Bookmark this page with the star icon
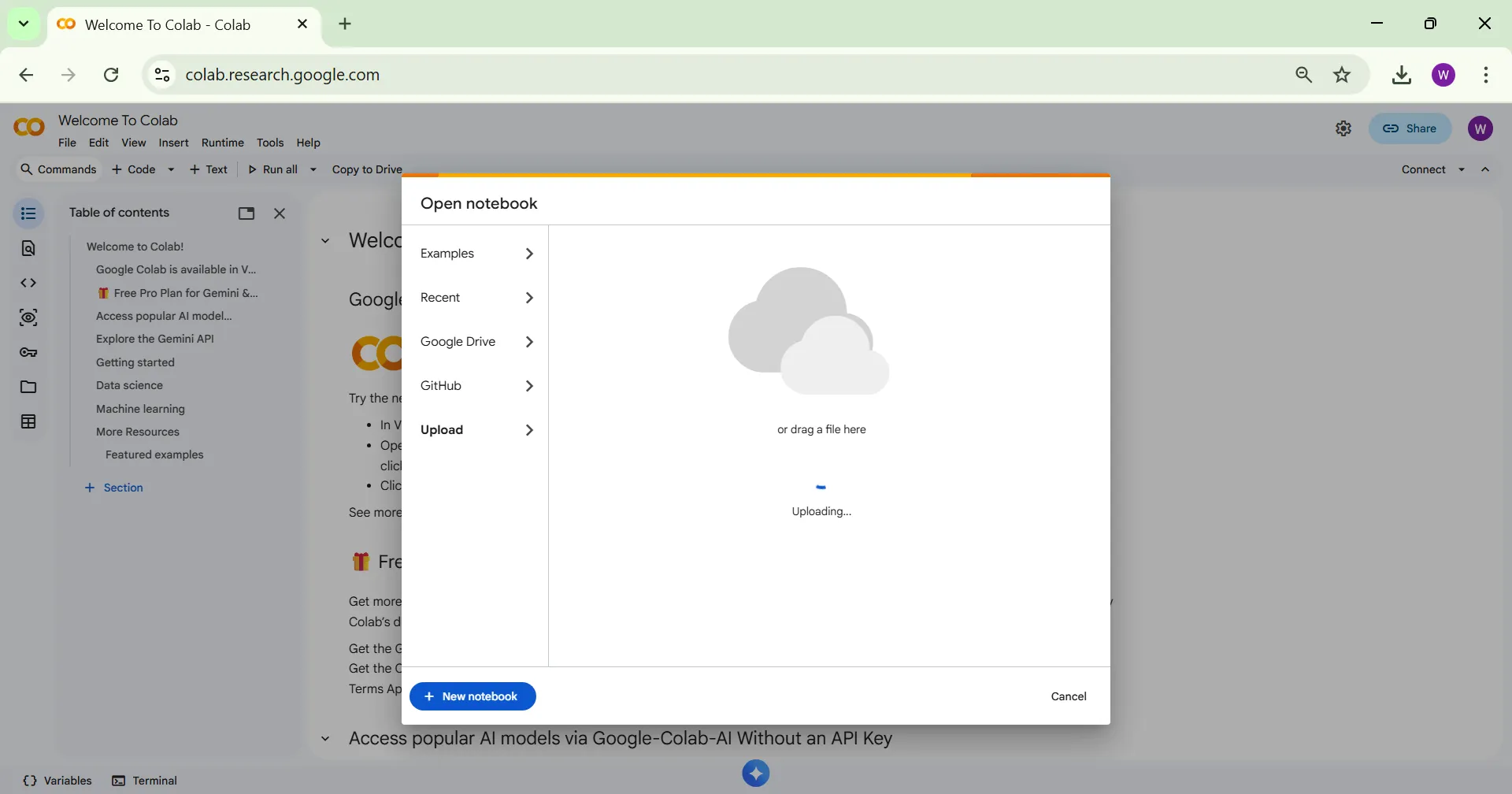The width and height of the screenshot is (1512, 794). 1342,75
